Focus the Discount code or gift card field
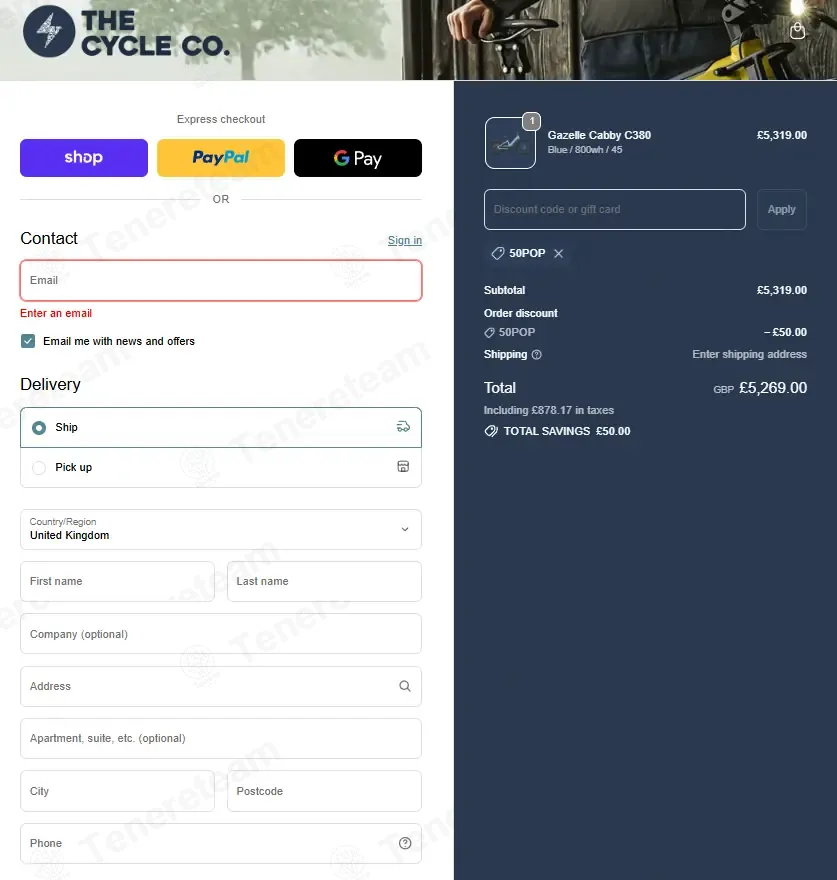The image size is (837, 880). [615, 209]
